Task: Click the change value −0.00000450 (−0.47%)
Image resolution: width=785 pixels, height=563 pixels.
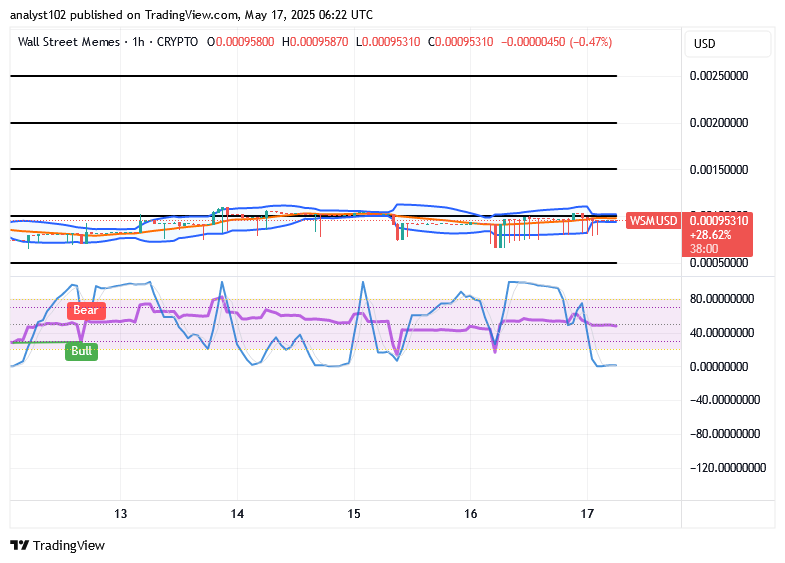Action: click(556, 42)
